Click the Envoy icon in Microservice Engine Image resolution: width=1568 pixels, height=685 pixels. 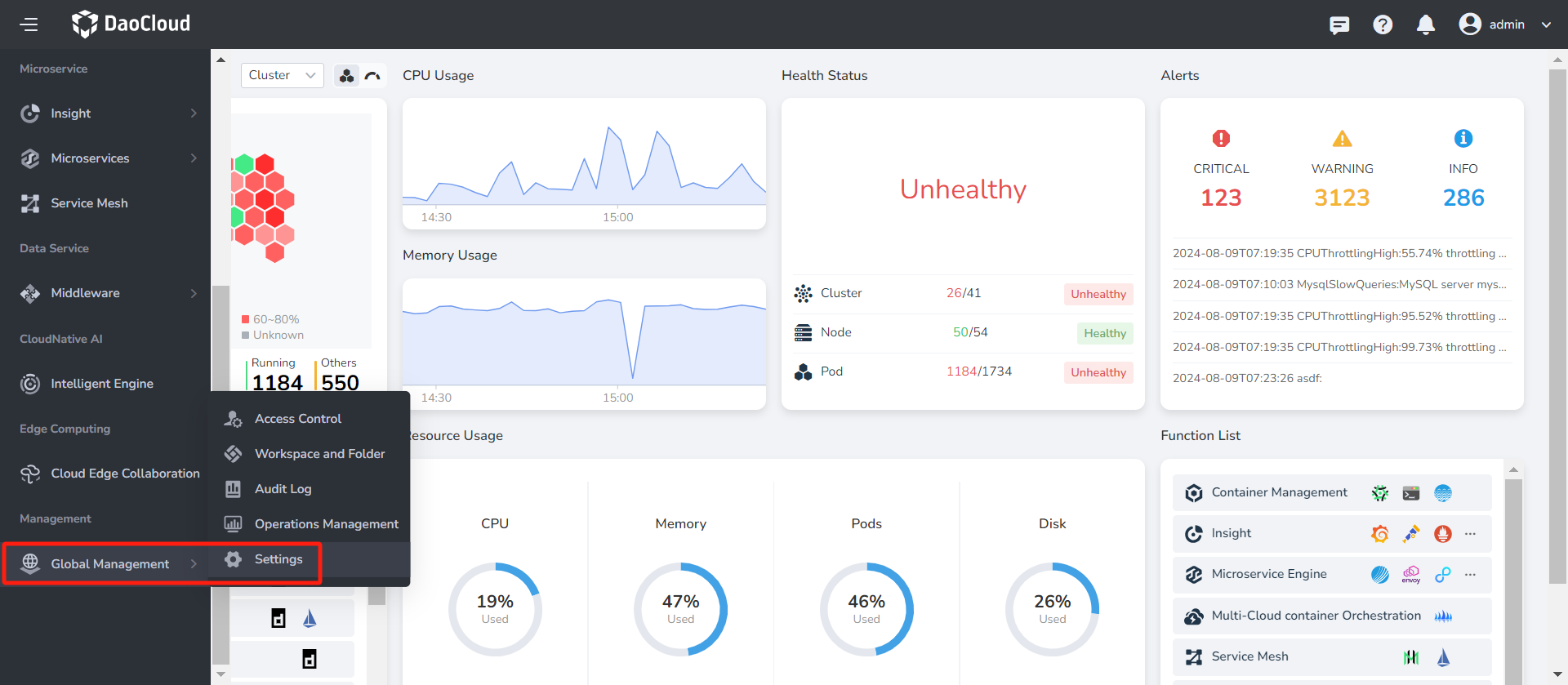pyautogui.click(x=1411, y=575)
